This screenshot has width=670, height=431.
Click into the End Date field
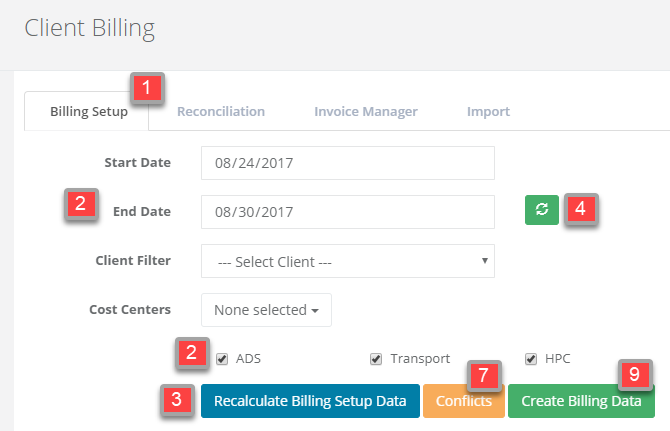(x=348, y=211)
